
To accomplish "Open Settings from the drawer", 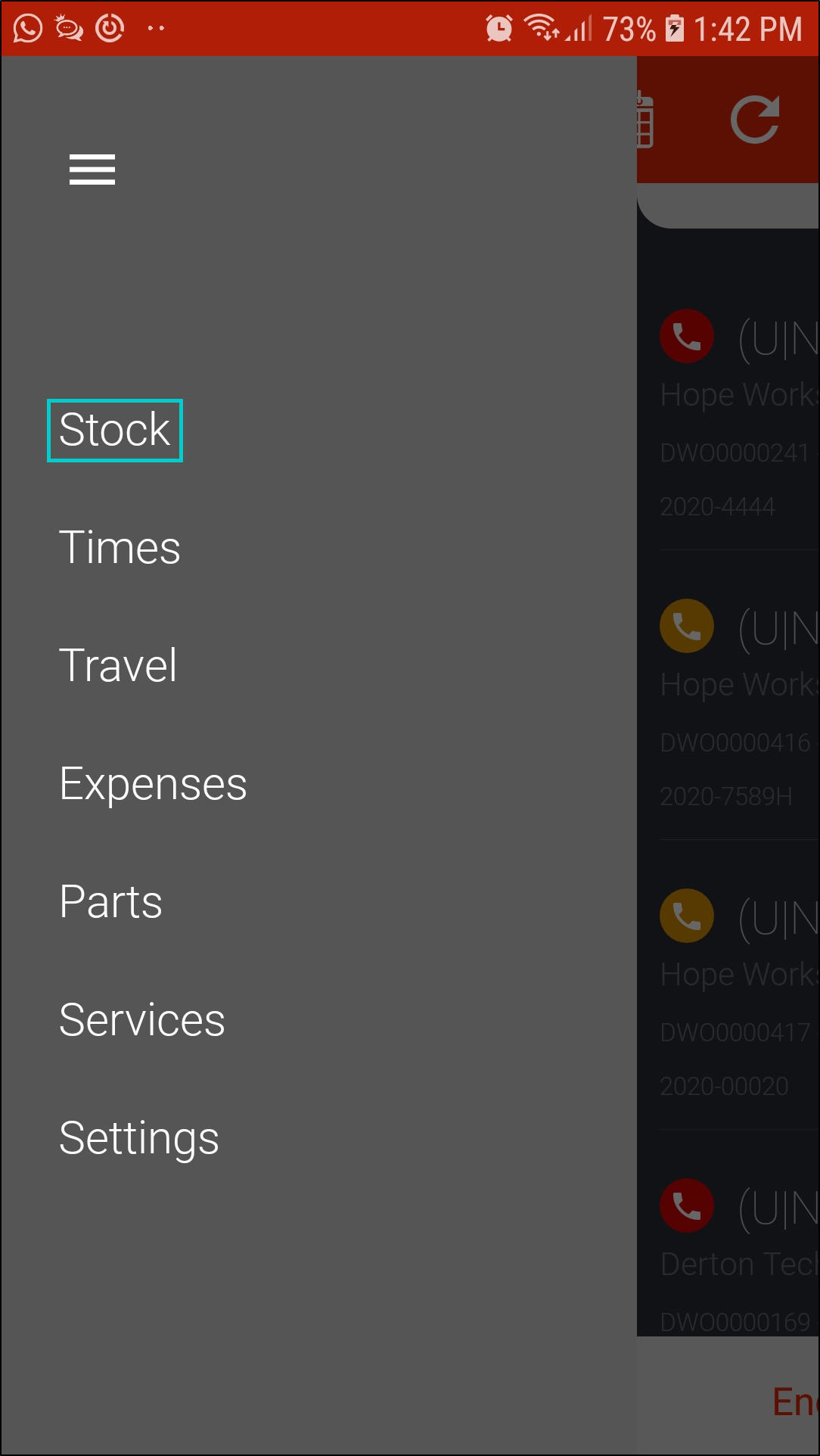I will (139, 1138).
